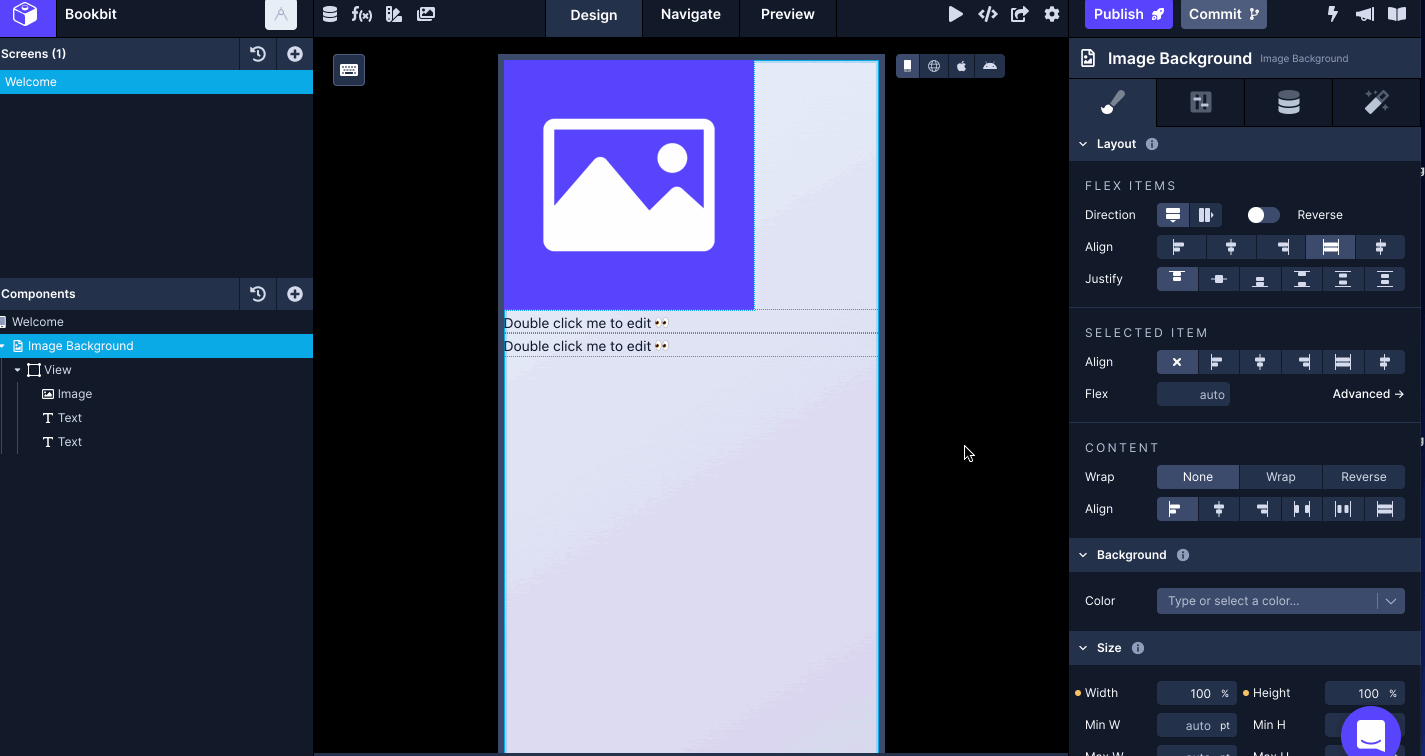The width and height of the screenshot is (1425, 756).
Task: Open the Advanced flex settings link
Action: pyautogui.click(x=1368, y=394)
